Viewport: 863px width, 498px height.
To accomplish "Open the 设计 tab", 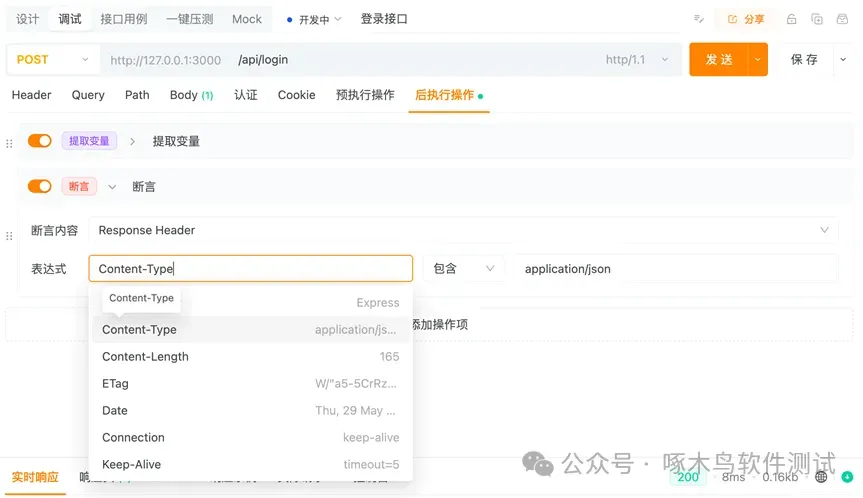I will [27, 19].
